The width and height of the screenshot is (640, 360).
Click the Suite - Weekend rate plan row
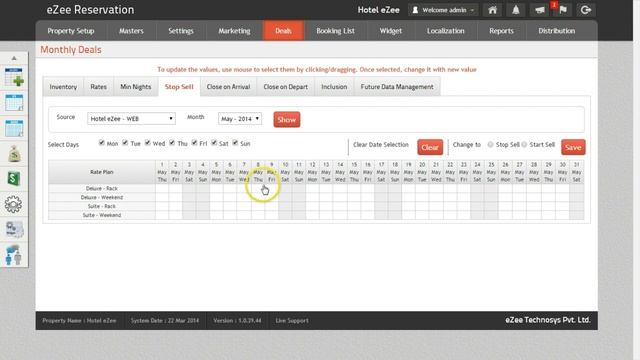102,215
